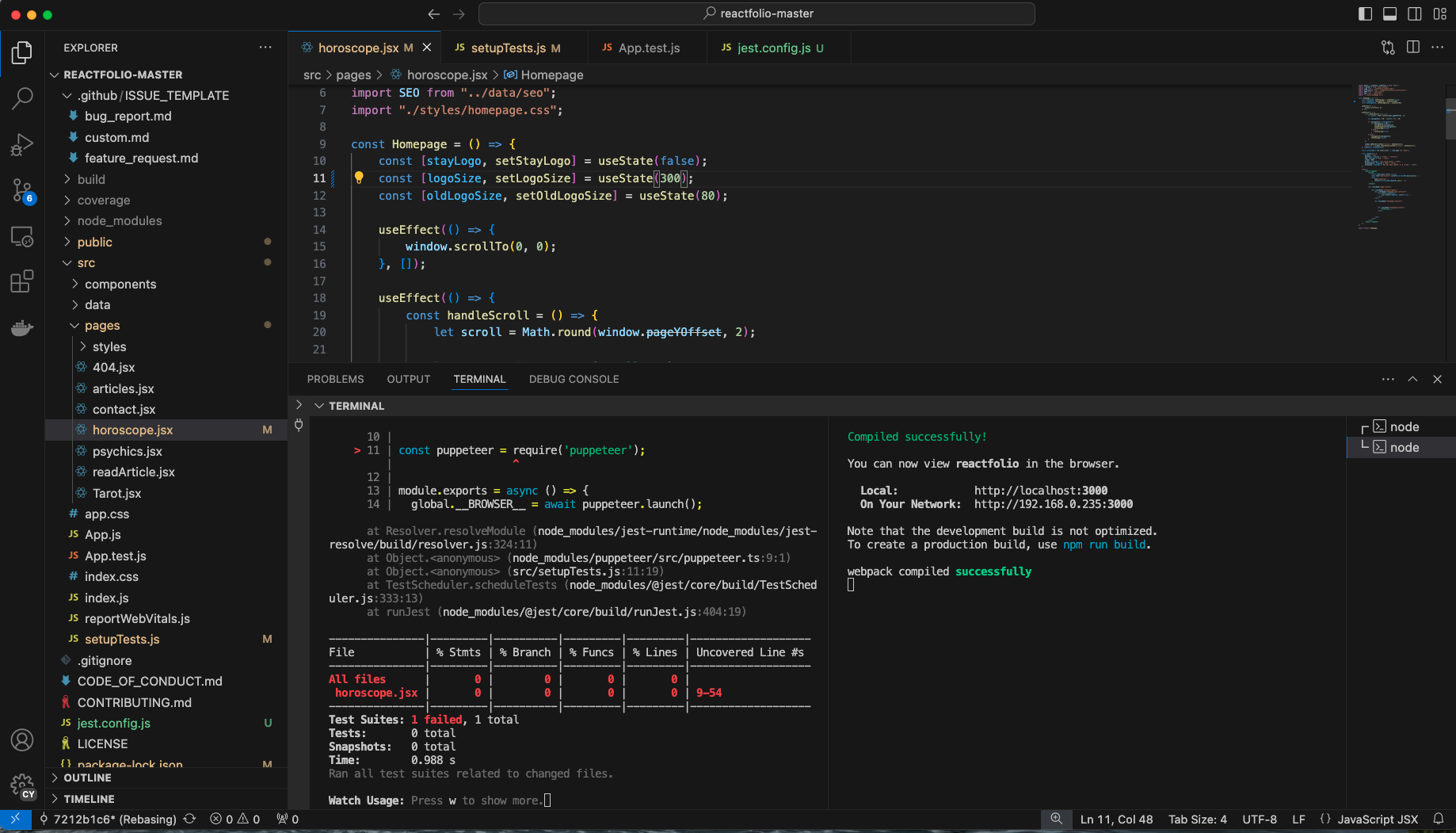The height and width of the screenshot is (833, 1456).
Task: Expand the OUTLINE section
Action: pyautogui.click(x=87, y=778)
